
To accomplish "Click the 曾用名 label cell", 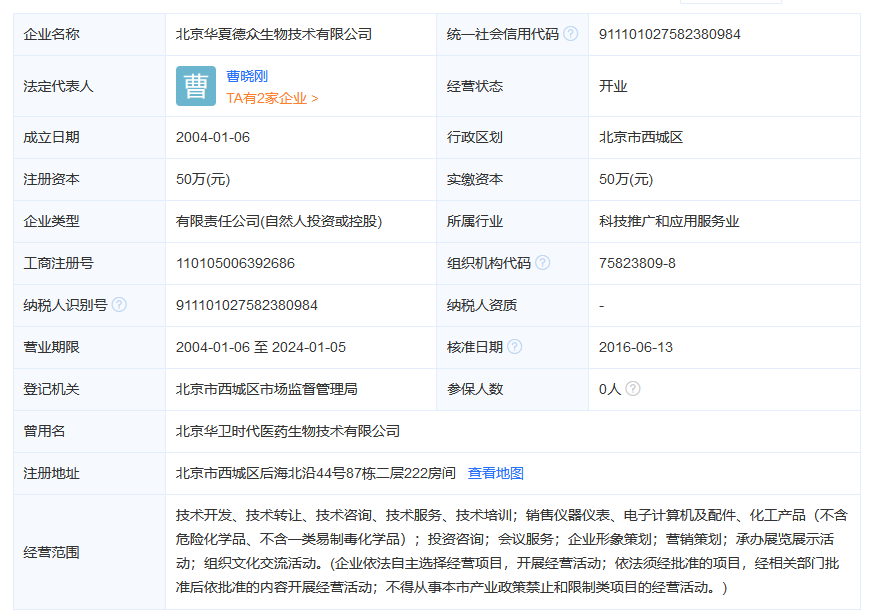I will point(89,431).
